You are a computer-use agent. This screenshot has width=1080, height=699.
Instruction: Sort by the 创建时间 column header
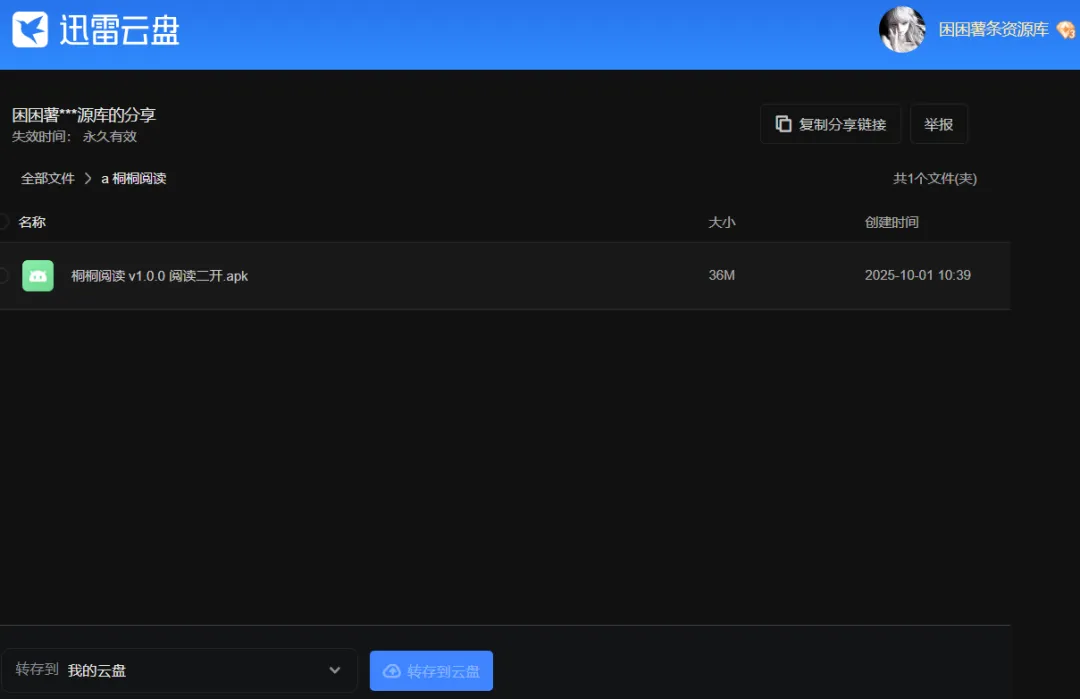point(891,222)
